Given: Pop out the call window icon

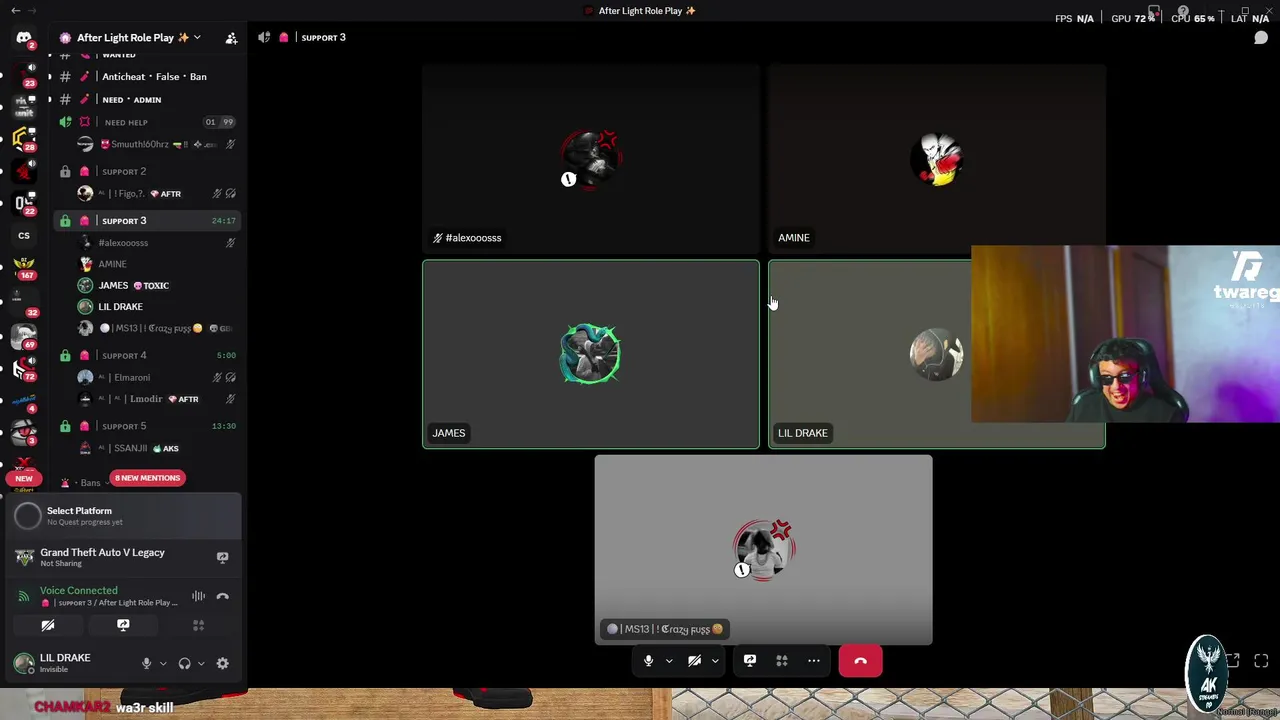Looking at the screenshot, I should pyautogui.click(x=1233, y=661).
